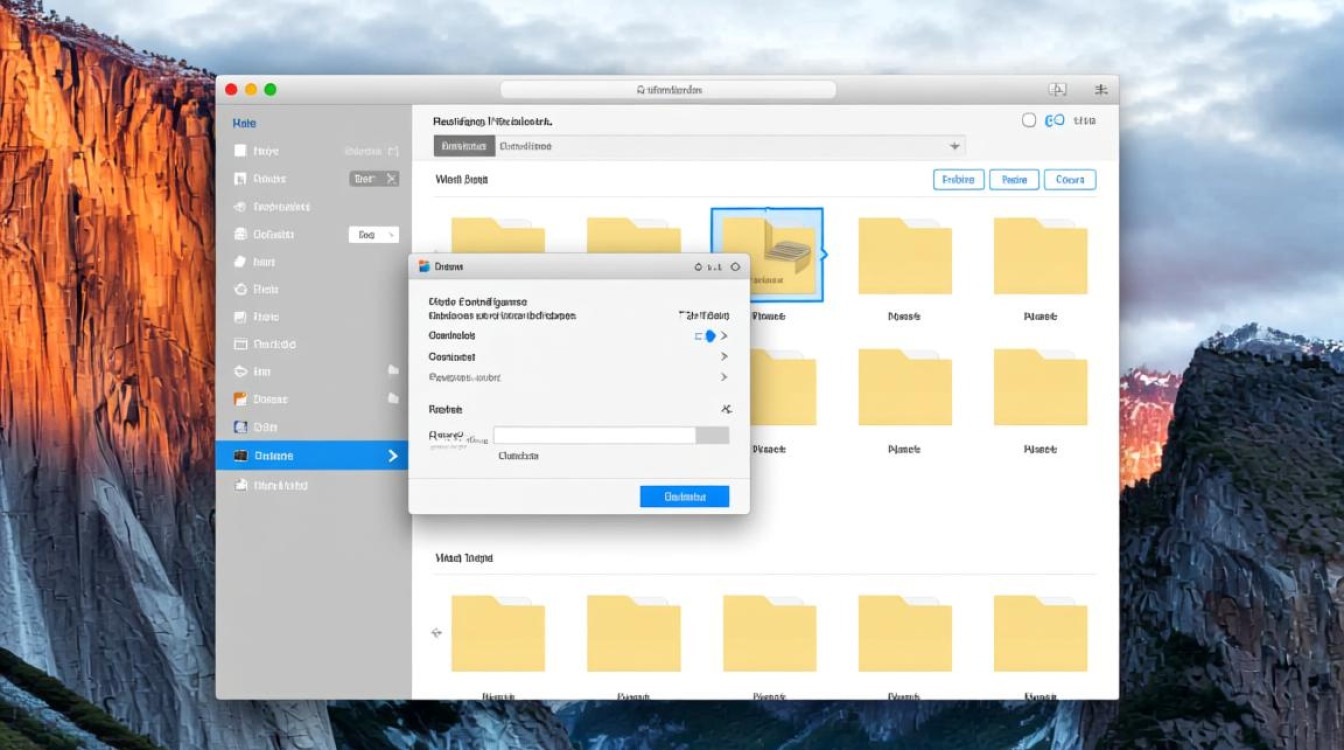Click the X on the gray sidebar tag

pyautogui.click(x=391, y=179)
